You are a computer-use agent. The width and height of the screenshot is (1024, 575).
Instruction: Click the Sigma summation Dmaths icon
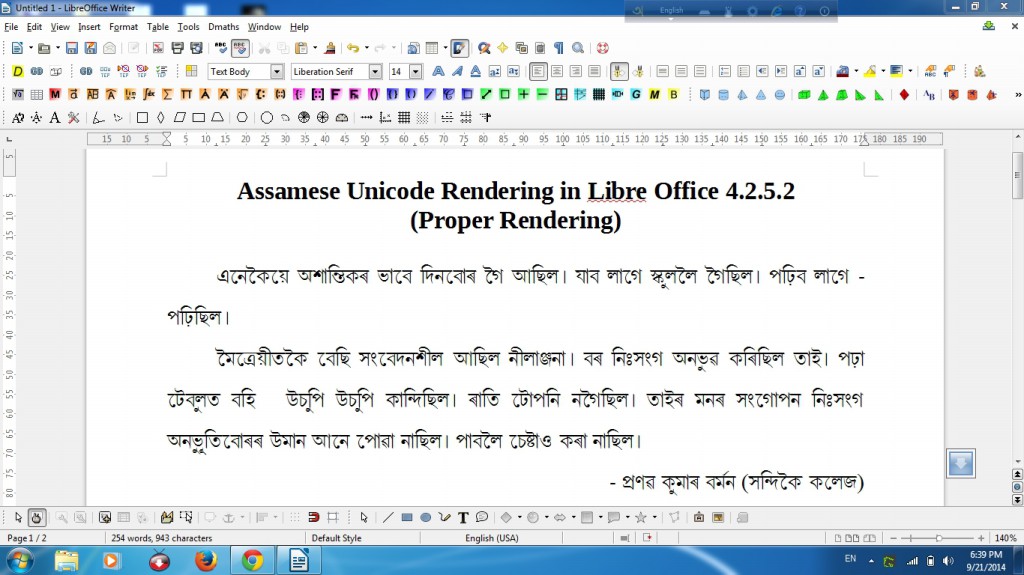[167, 95]
